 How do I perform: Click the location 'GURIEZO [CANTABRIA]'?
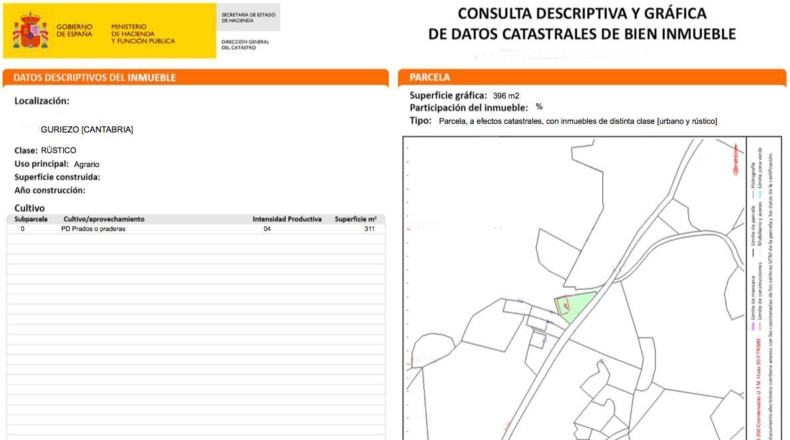pos(87,130)
